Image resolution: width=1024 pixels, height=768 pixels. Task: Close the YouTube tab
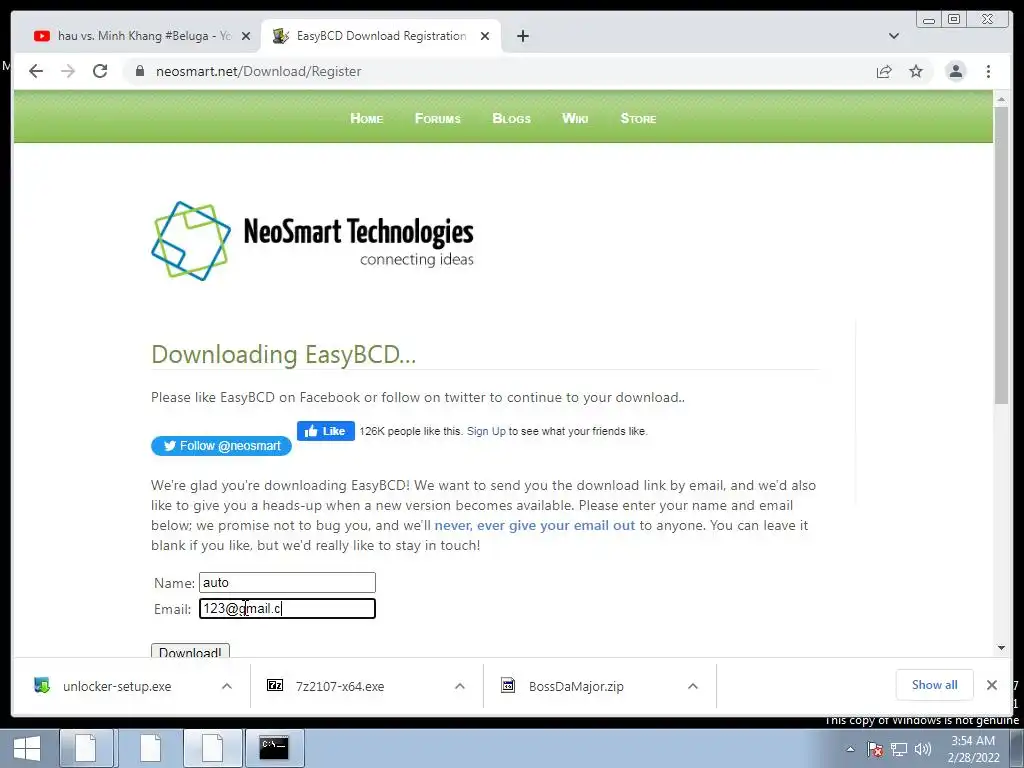(246, 37)
